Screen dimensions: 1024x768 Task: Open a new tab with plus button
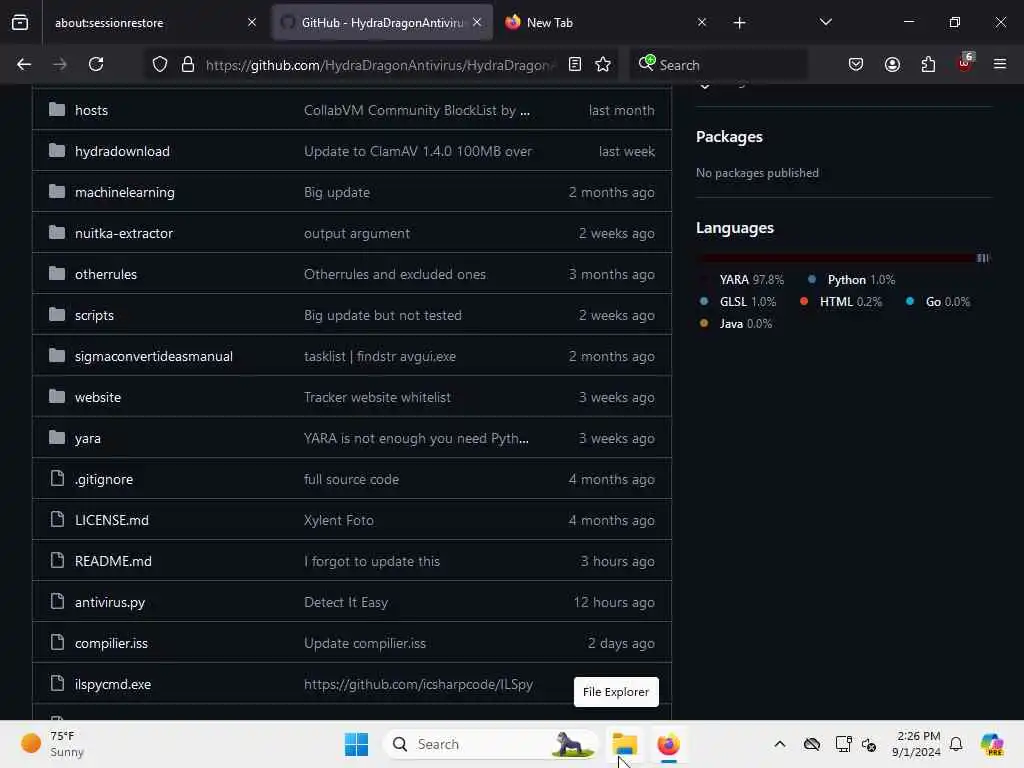739,23
